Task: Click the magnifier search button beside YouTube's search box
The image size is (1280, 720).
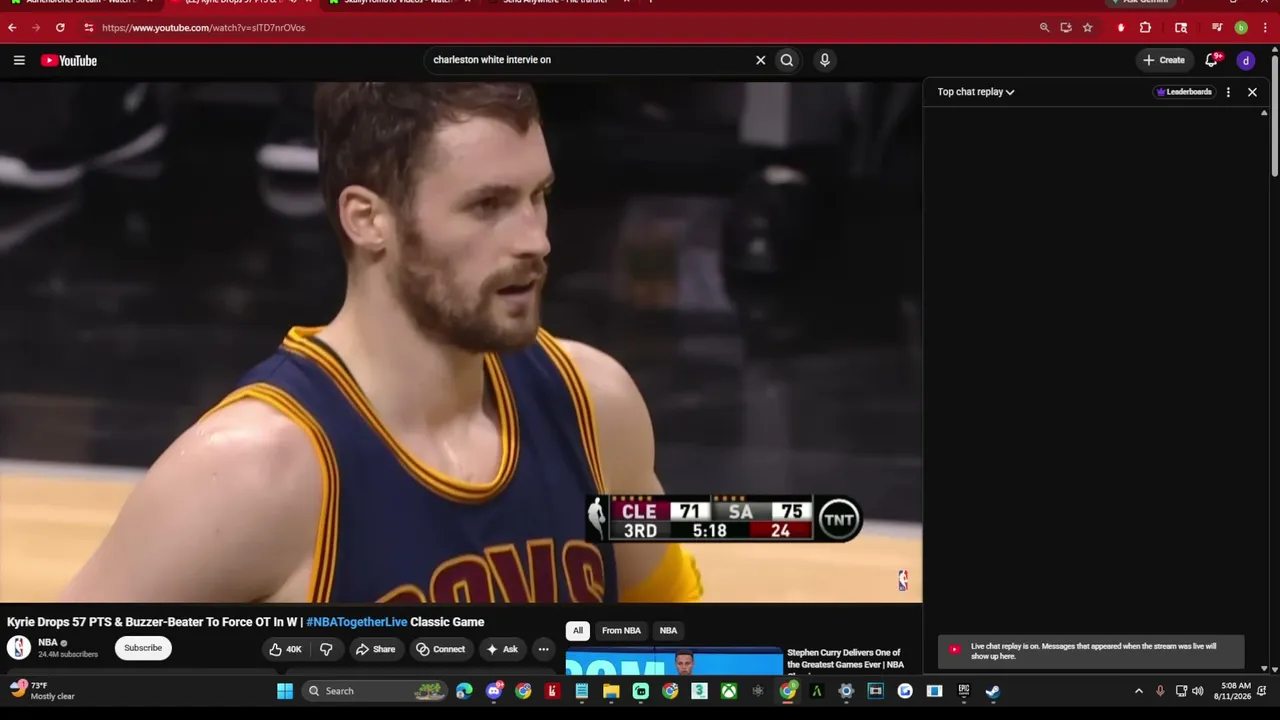Action: click(787, 60)
